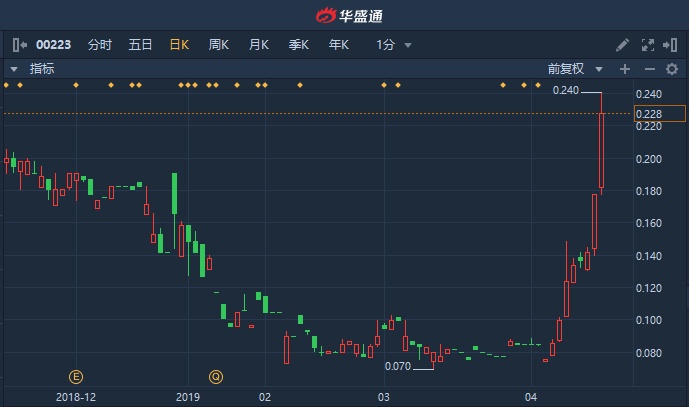The width and height of the screenshot is (689, 407).
Task: Click the 2019 date axis label
Action: coord(188,397)
